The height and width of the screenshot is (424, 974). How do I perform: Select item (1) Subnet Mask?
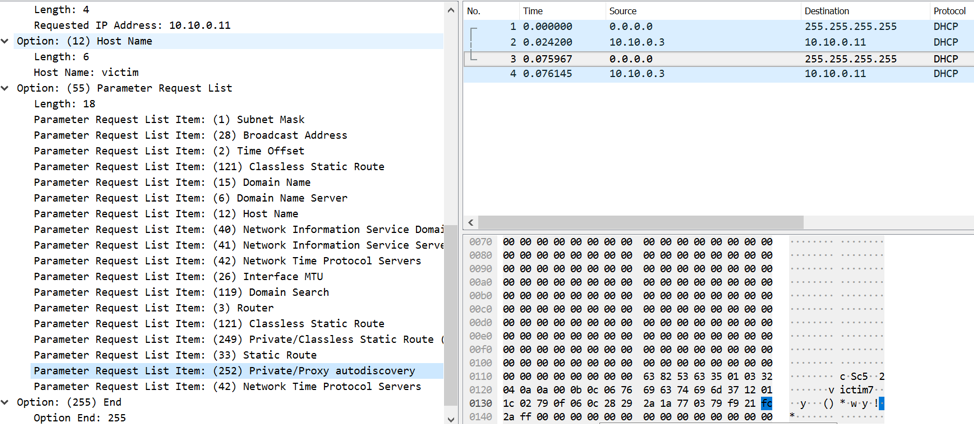click(x=170, y=119)
